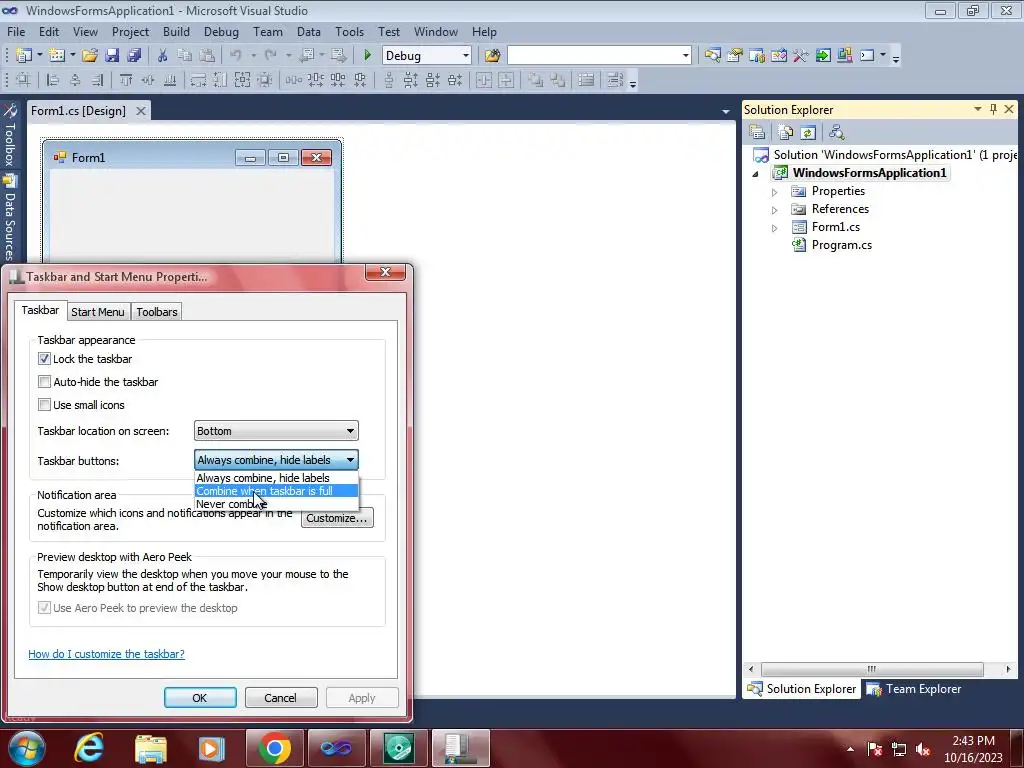Switch to the Start Menu tab

click(x=98, y=312)
